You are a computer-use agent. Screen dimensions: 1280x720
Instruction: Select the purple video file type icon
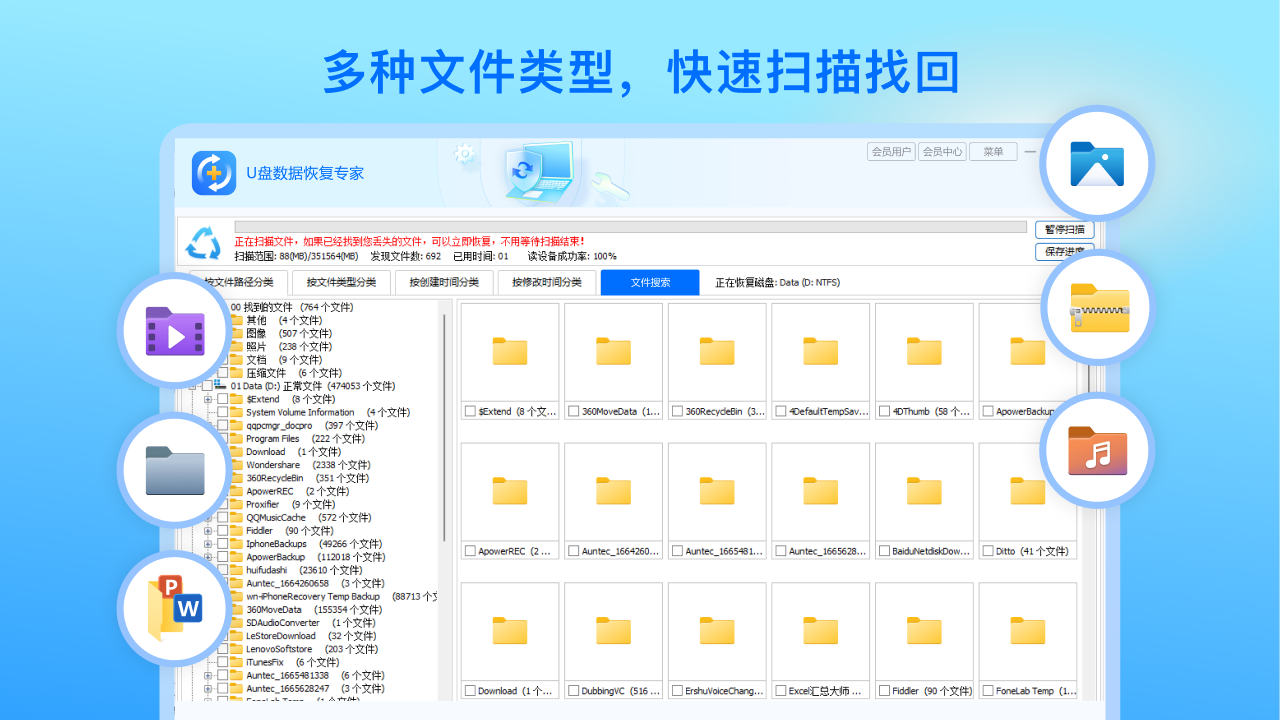coord(173,330)
